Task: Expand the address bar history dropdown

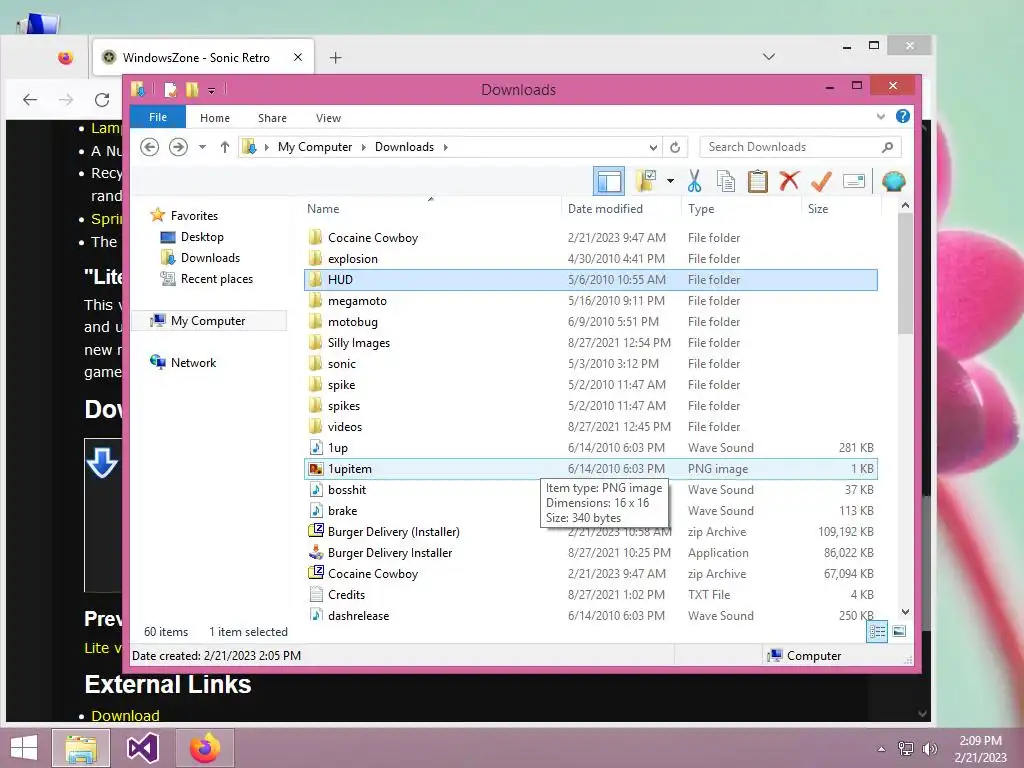Action: click(653, 148)
